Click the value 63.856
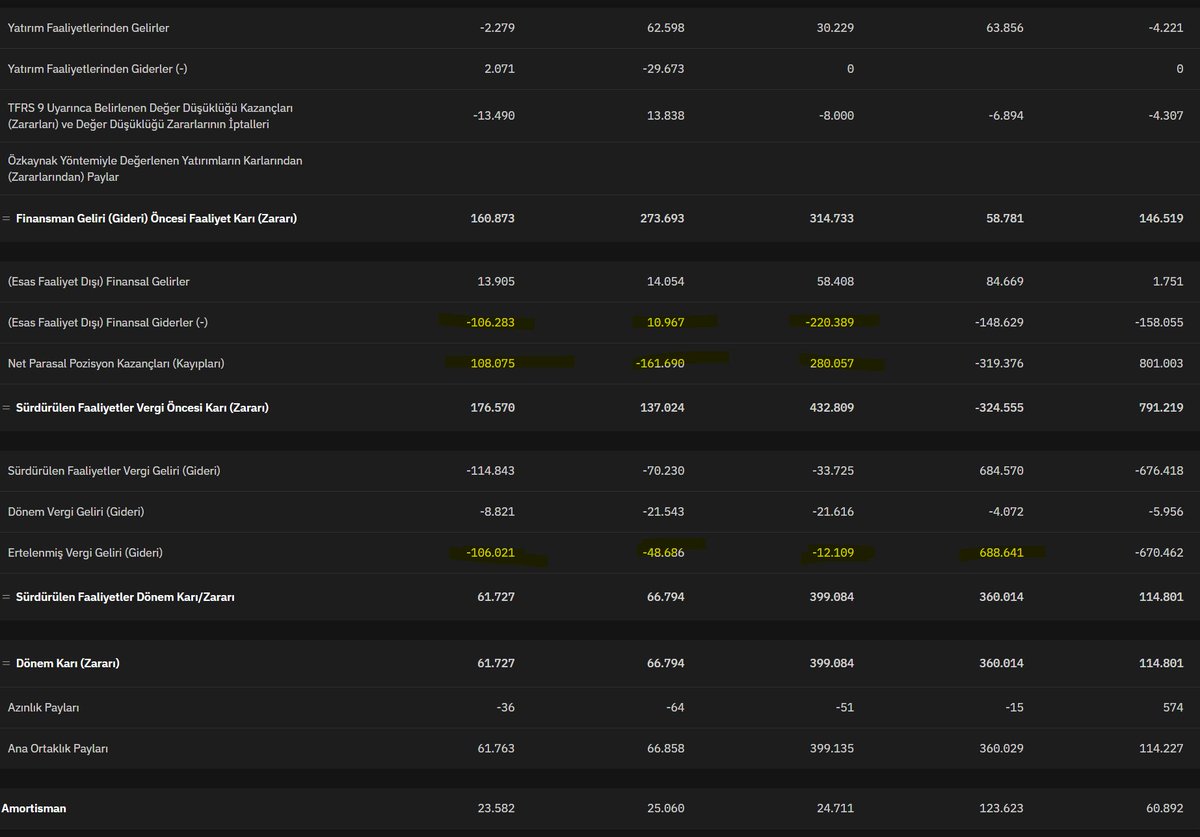The height and width of the screenshot is (837, 1200). point(1004,28)
